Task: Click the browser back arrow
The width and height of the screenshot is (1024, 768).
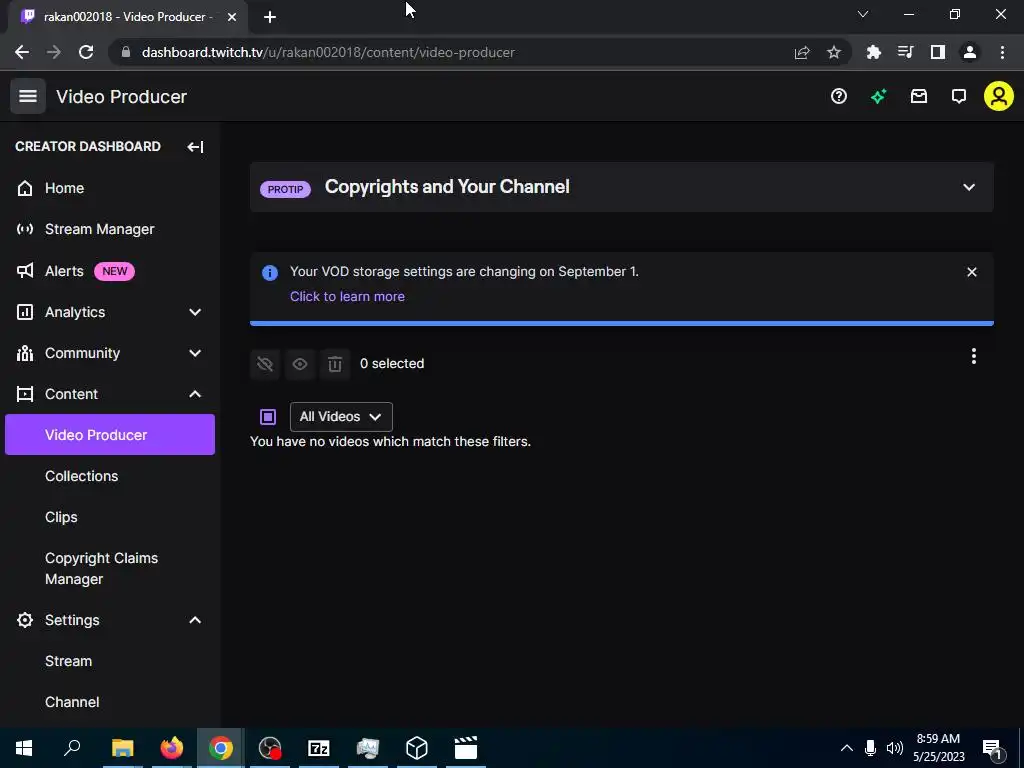Action: (22, 52)
